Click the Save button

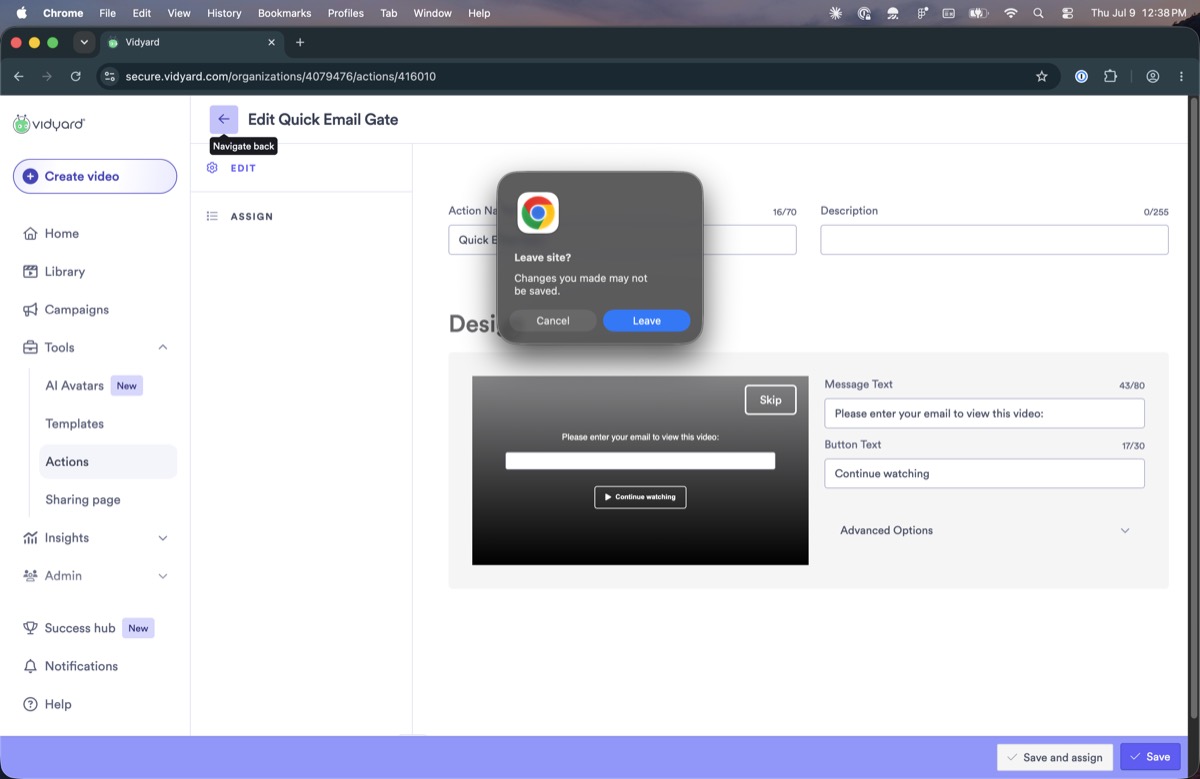click(1150, 757)
